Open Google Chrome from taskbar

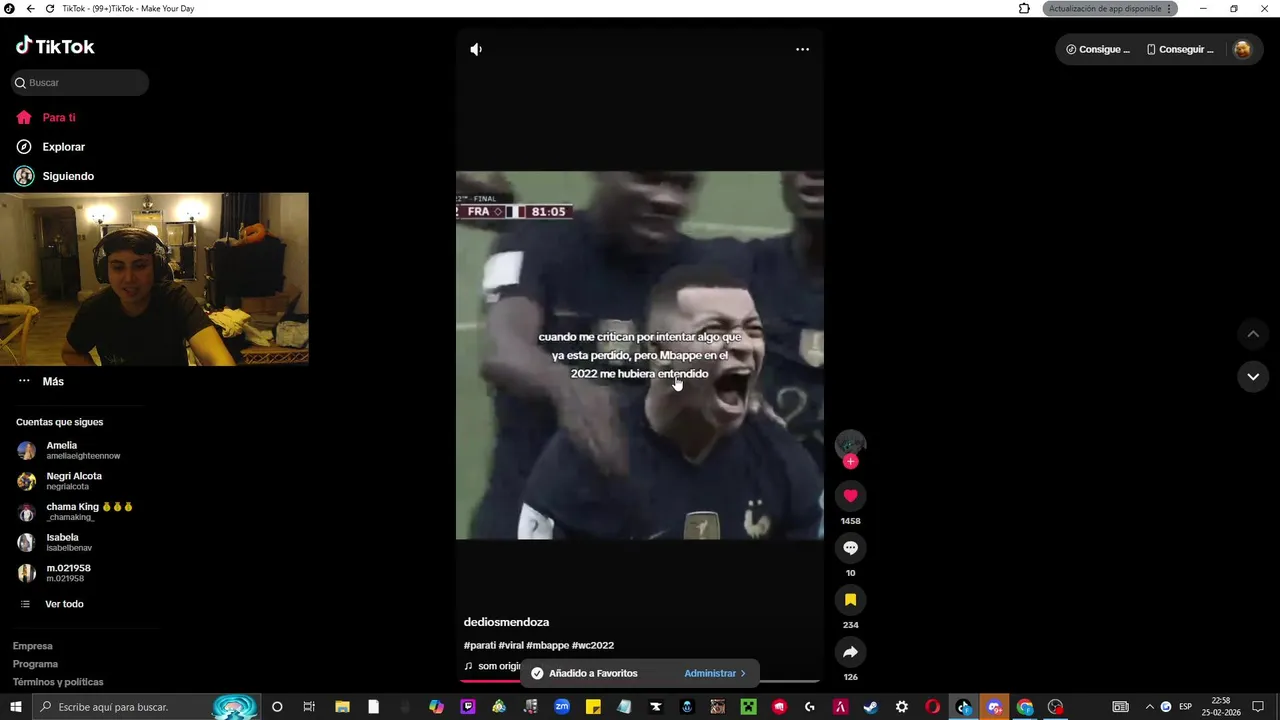click(x=1025, y=707)
